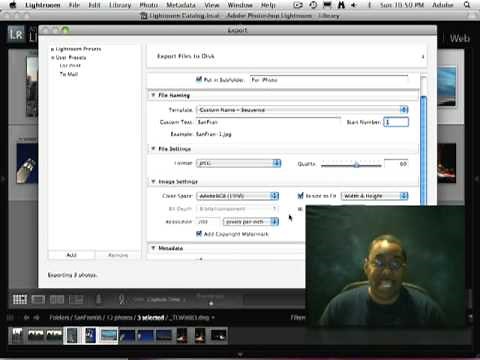Open the Template dropdown
480x360 pixels.
302,110
